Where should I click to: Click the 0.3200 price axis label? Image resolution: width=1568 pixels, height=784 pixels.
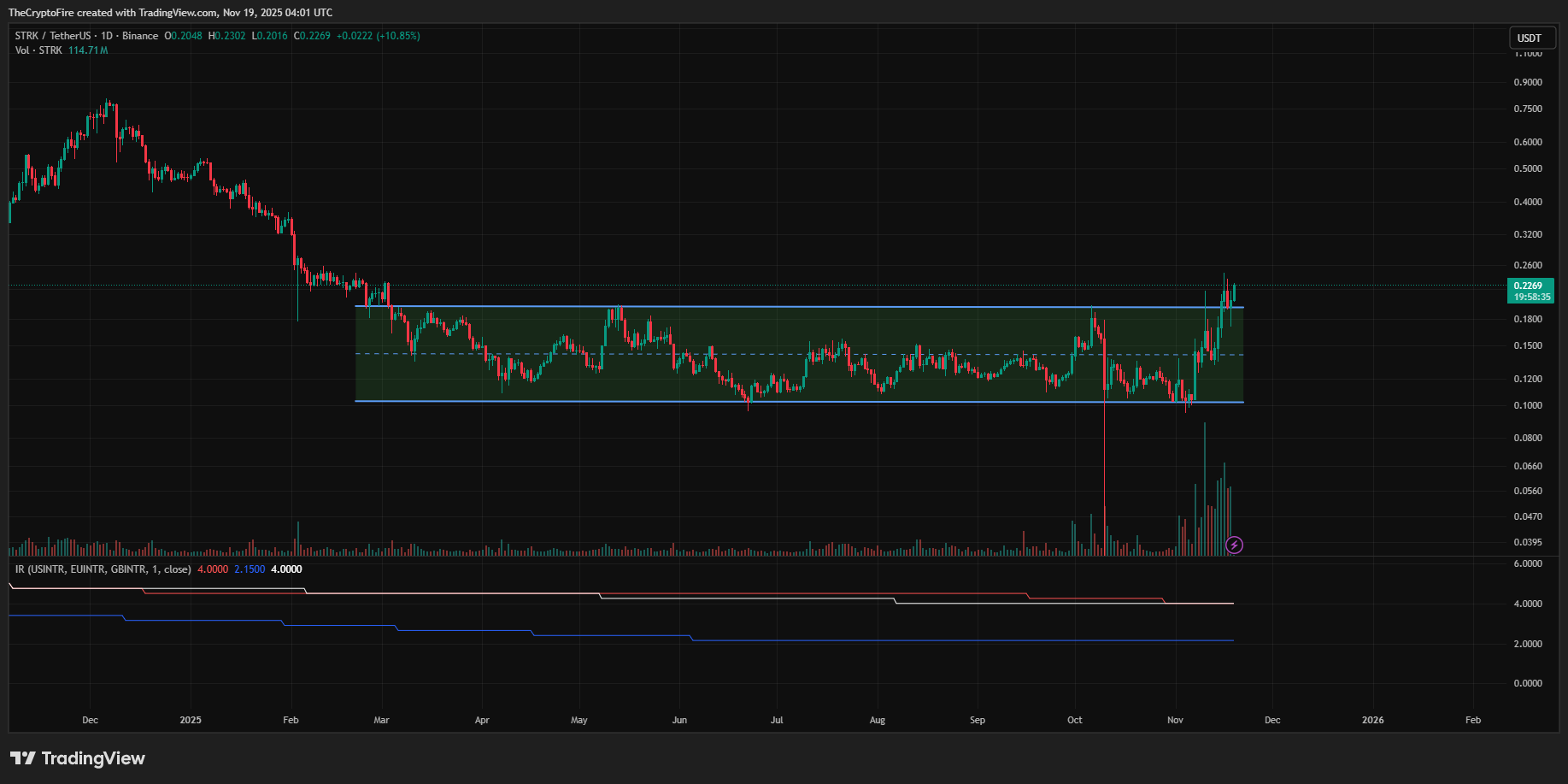coord(1528,234)
